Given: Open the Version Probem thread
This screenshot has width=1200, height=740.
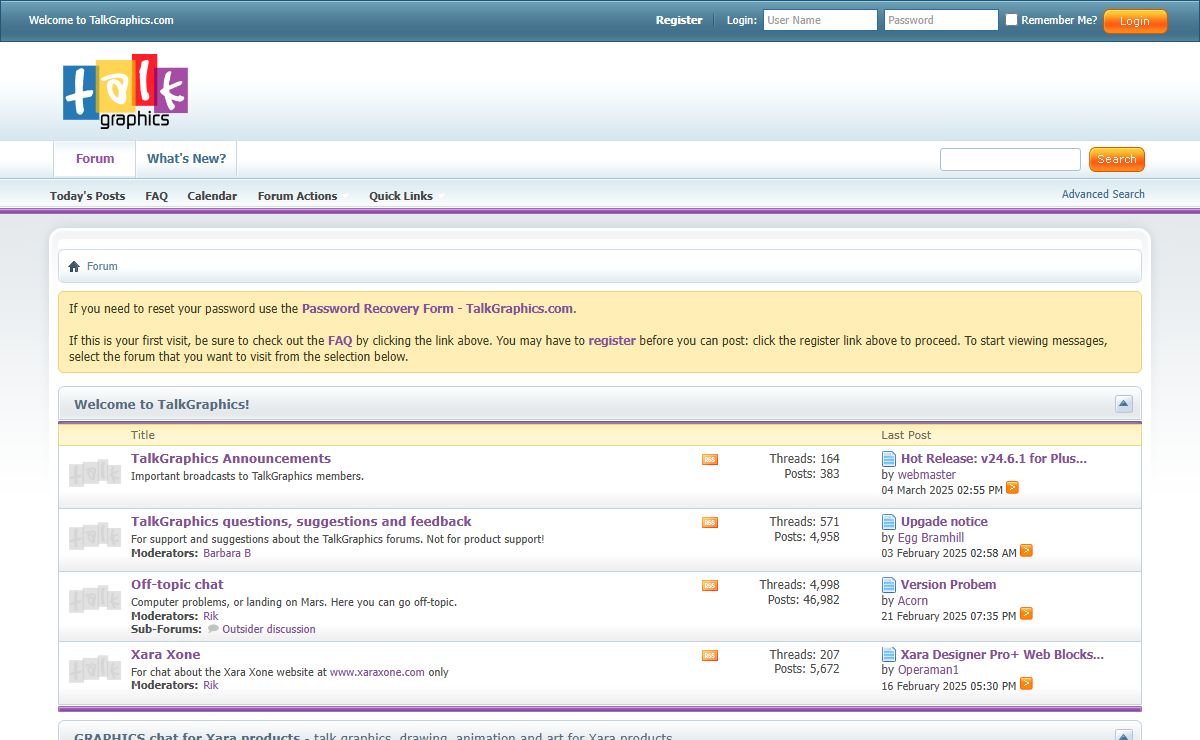Looking at the screenshot, I should pos(948,584).
